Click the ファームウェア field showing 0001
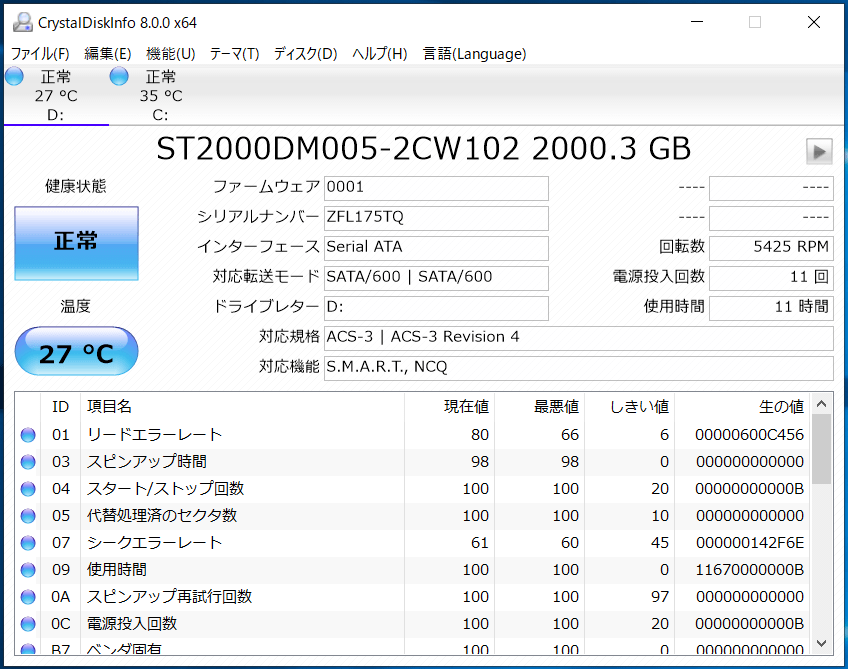The image size is (848, 669). tap(436, 188)
